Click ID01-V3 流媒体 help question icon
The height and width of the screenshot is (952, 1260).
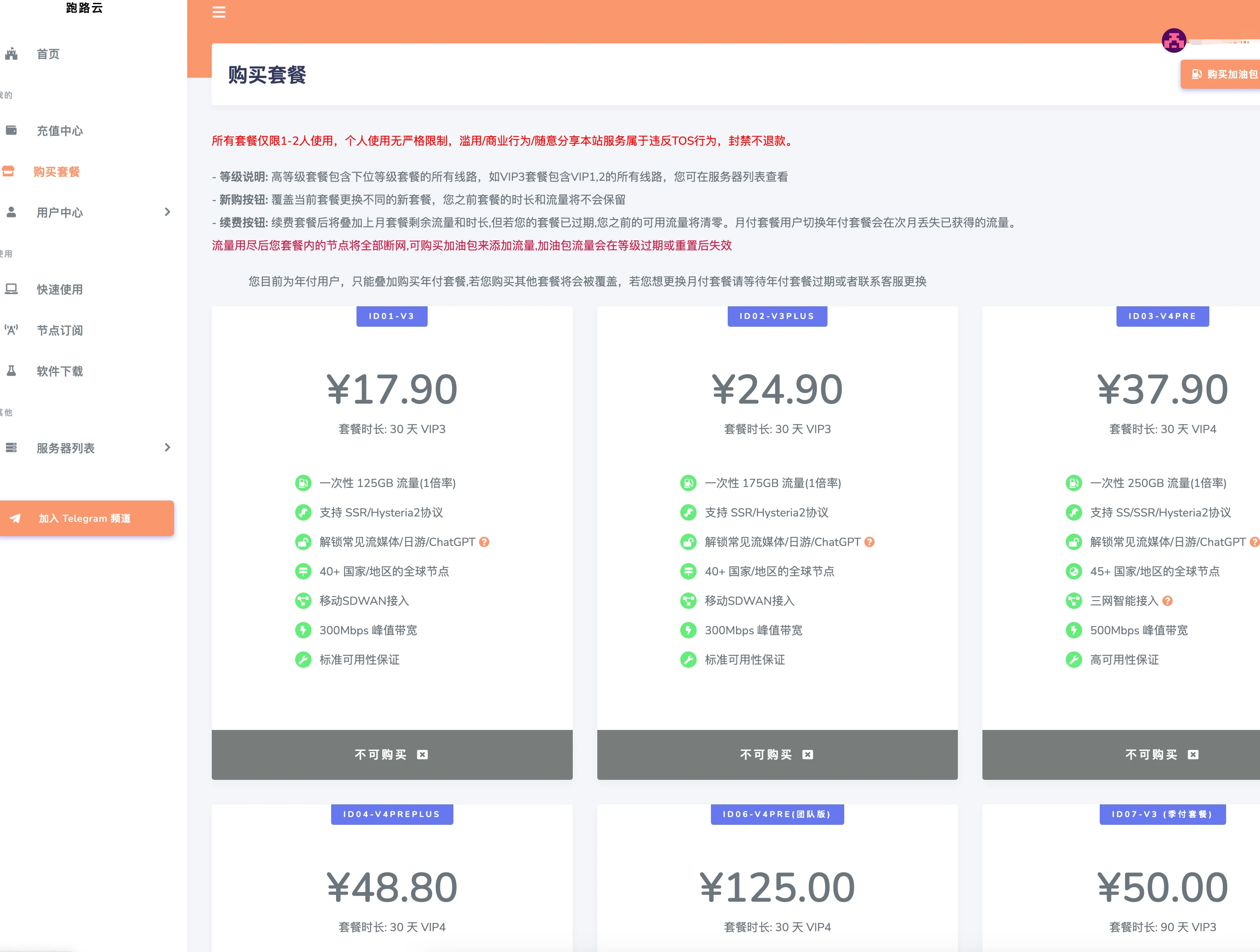[x=484, y=542]
